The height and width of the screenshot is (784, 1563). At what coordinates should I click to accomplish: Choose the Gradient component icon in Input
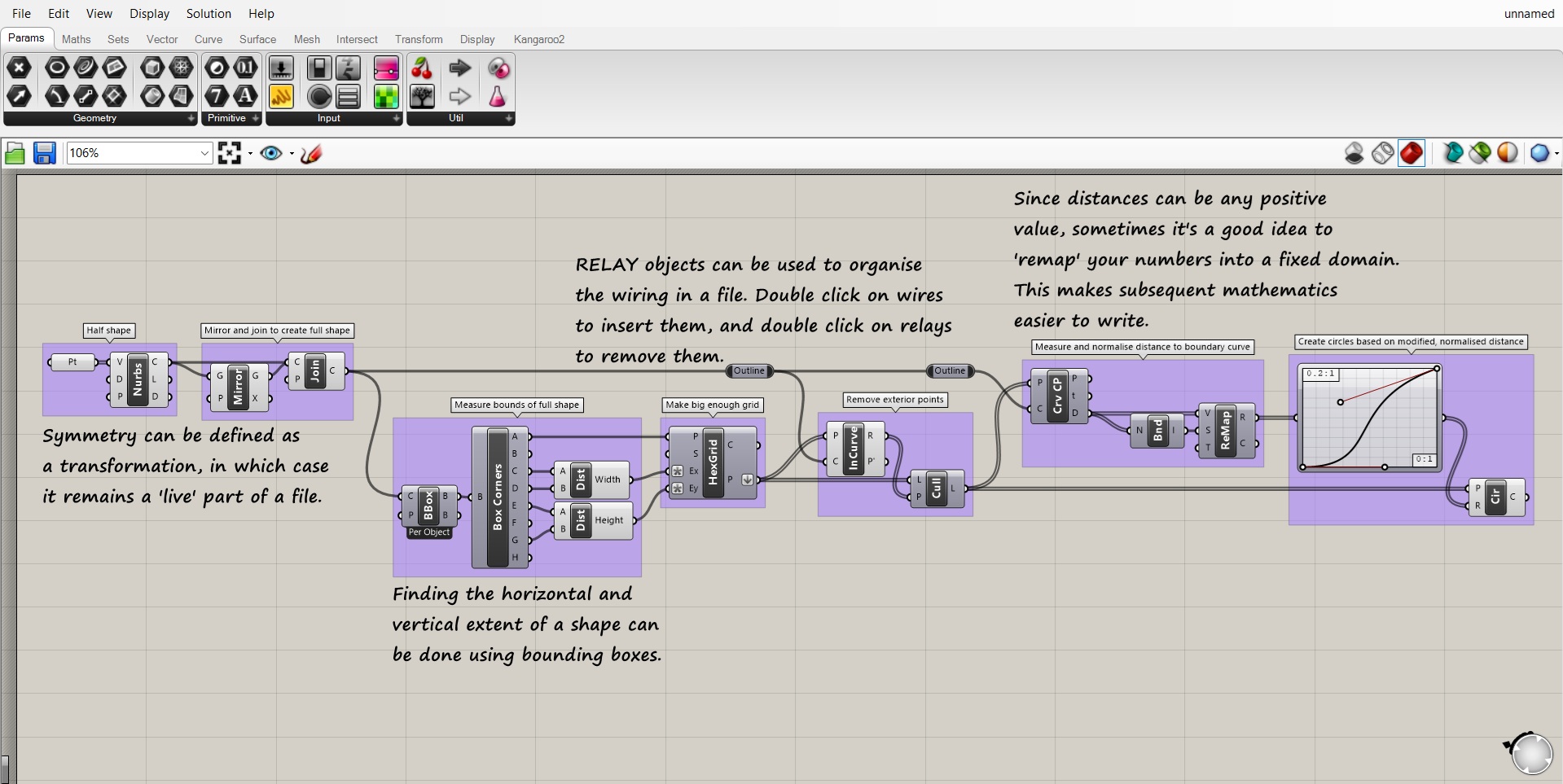tap(385, 68)
